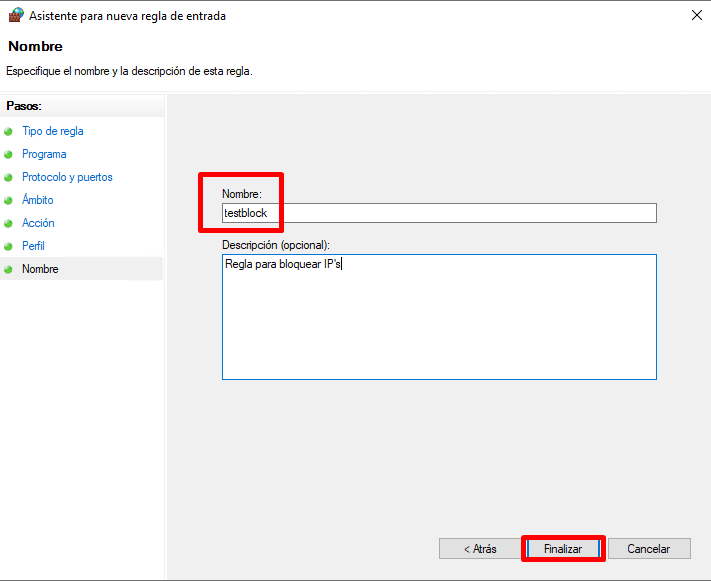Jump to Protocolo y puertos step

67,177
